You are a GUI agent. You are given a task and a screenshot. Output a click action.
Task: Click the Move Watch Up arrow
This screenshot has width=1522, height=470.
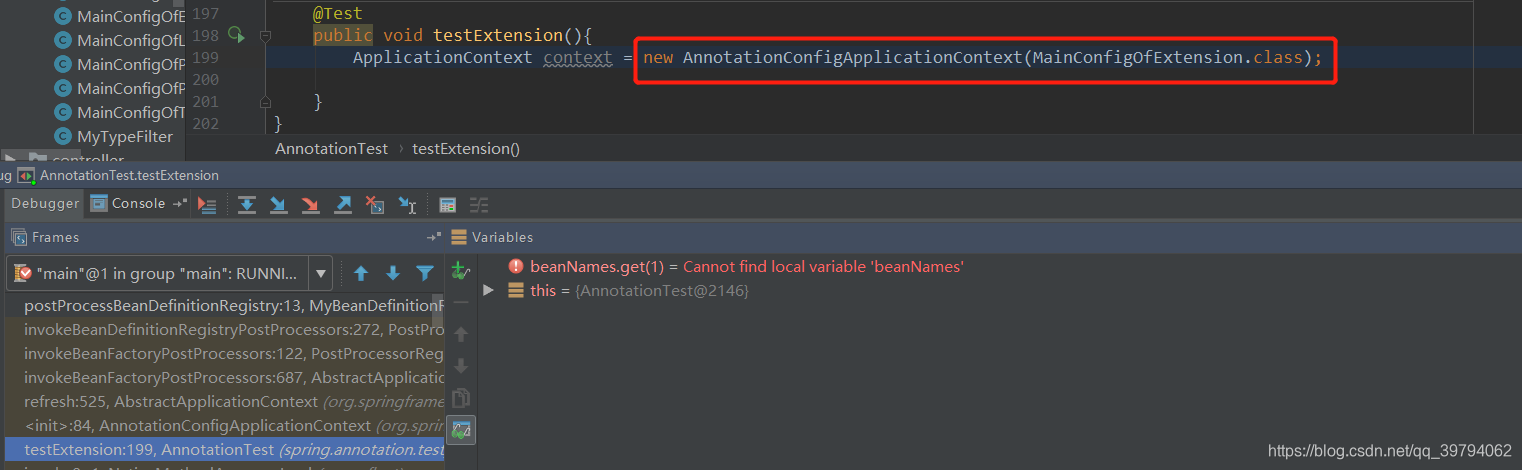[461, 333]
